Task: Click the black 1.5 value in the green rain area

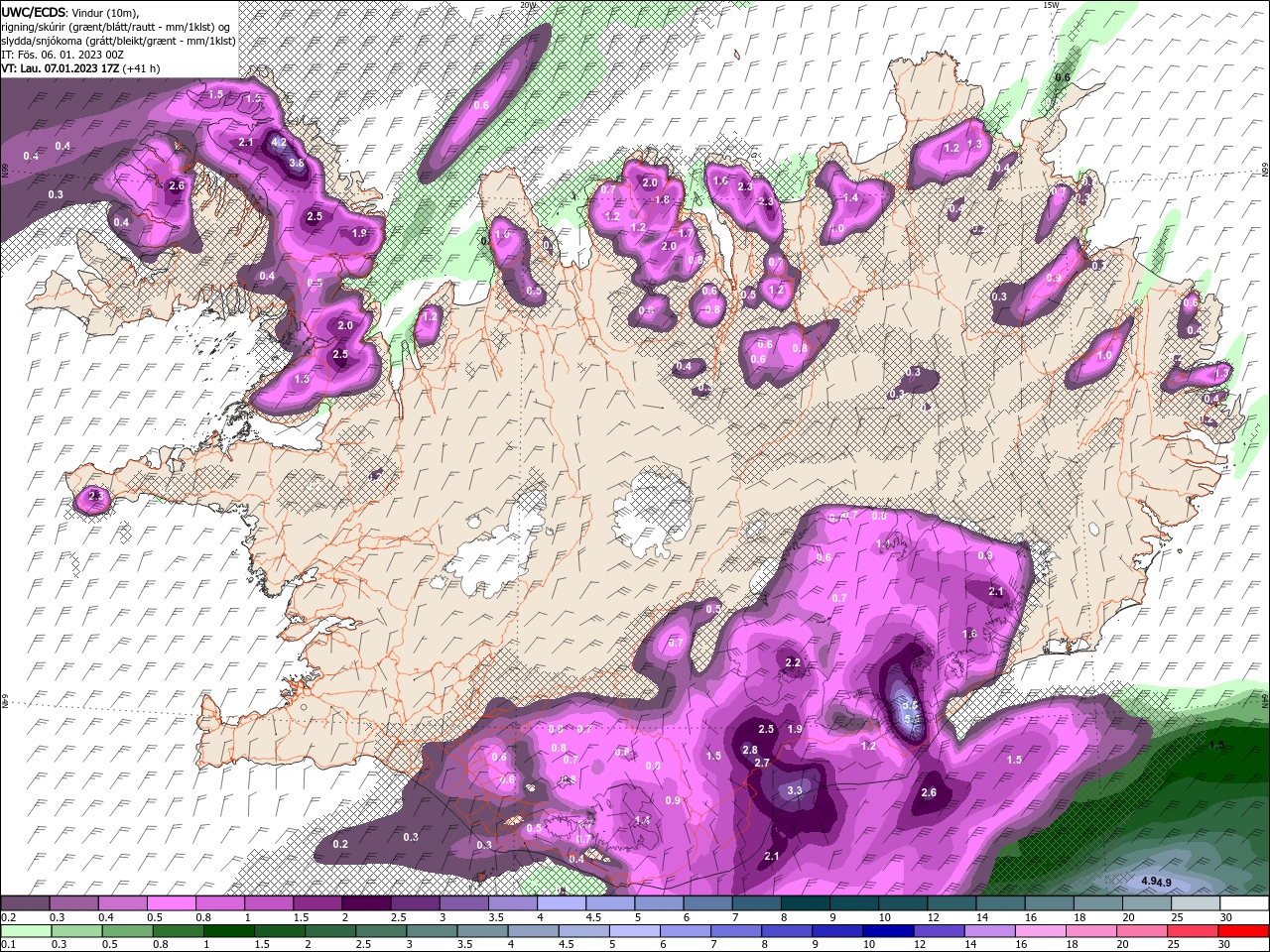Action: coord(1217,744)
